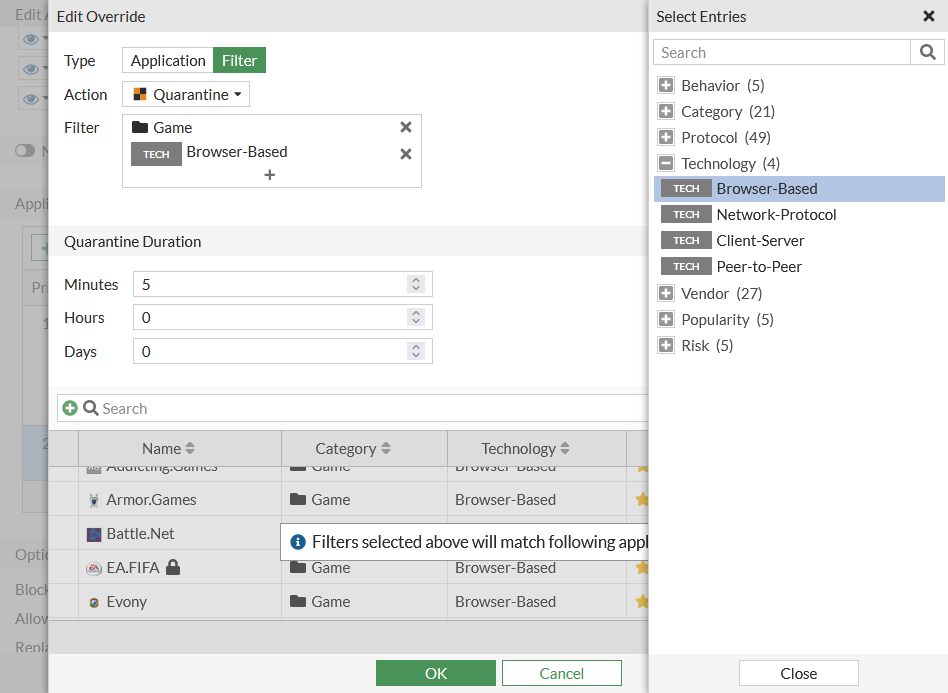This screenshot has height=693, width=948.
Task: Toggle the third eye visibility icon on the left
Action: click(33, 97)
